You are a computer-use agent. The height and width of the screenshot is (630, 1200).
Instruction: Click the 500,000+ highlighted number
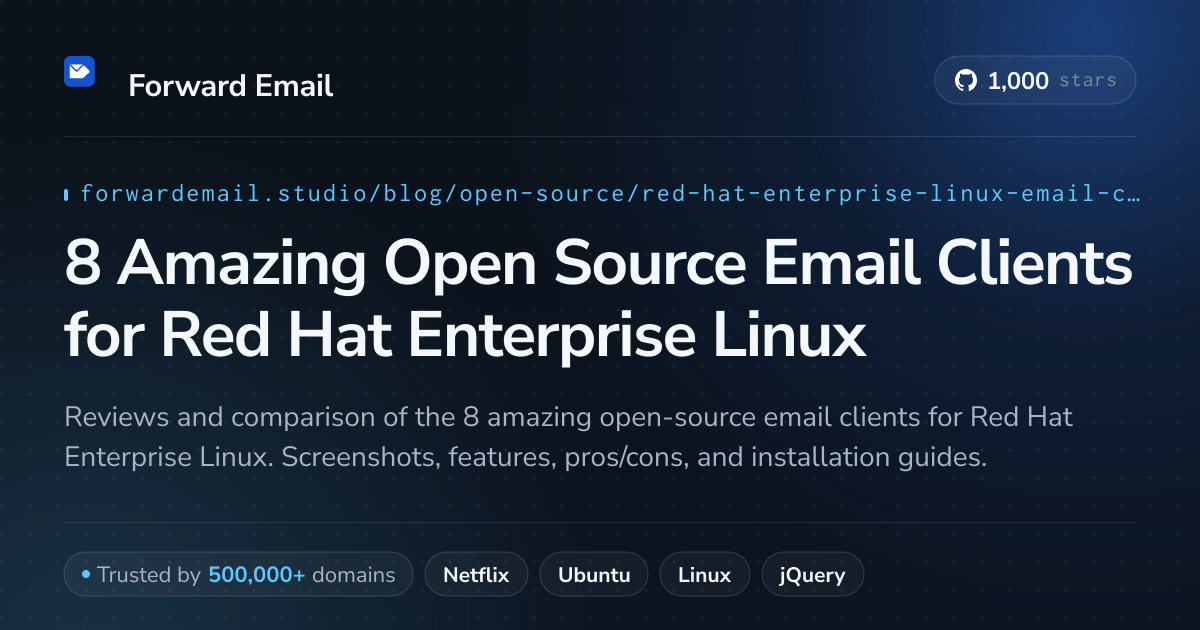pos(257,575)
